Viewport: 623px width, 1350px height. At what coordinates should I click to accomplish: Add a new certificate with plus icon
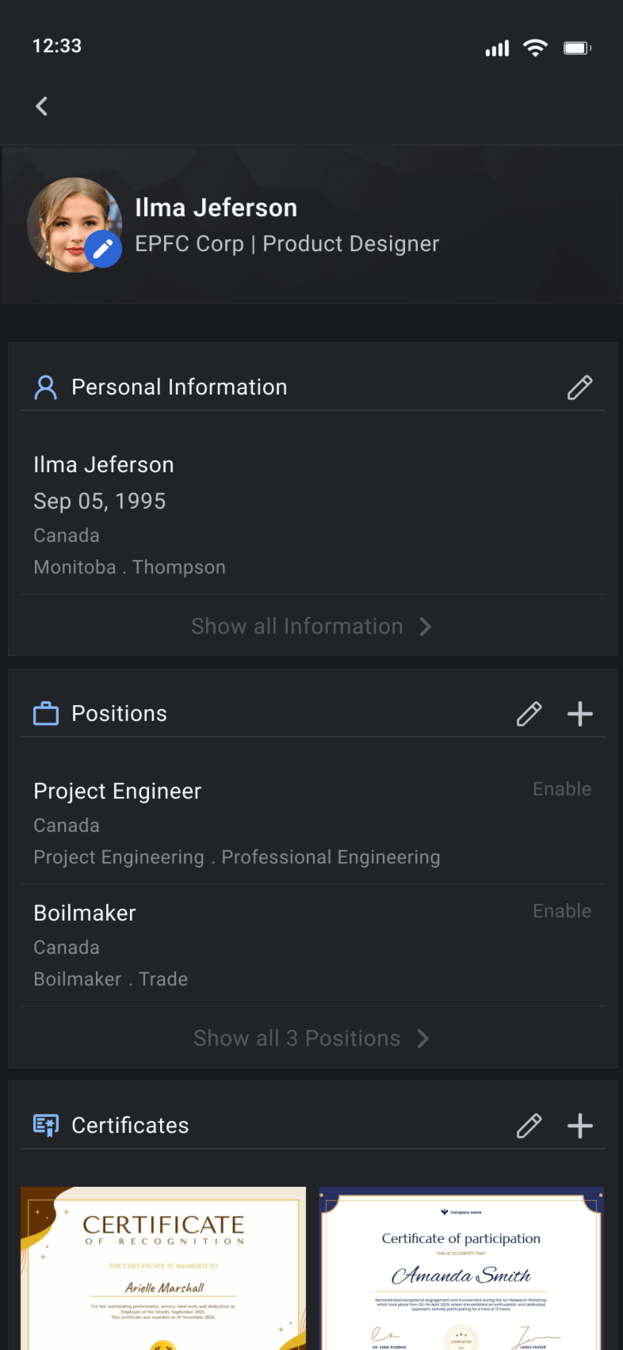(x=580, y=1125)
